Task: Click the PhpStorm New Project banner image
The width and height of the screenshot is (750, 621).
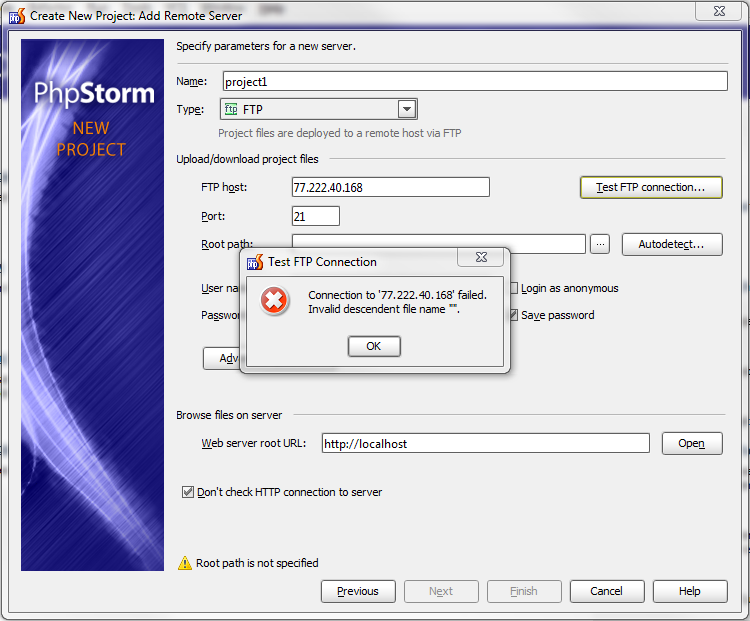Action: tap(92, 305)
